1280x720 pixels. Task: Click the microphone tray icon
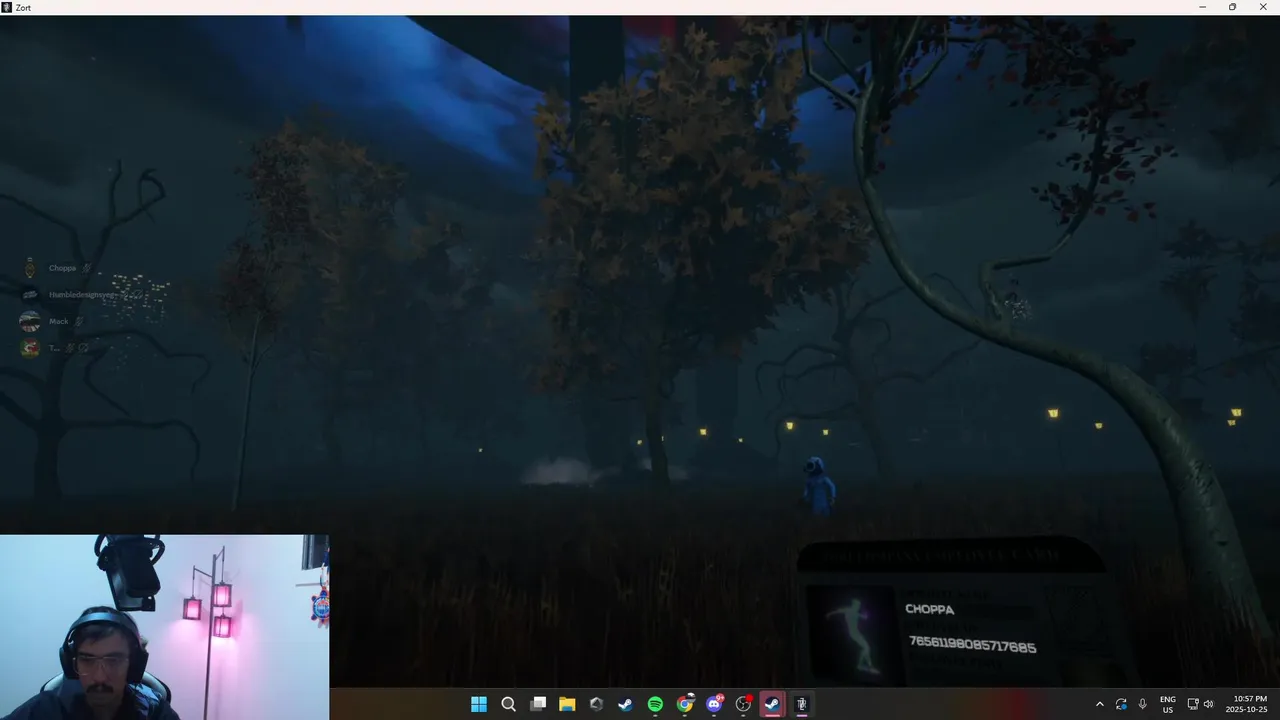1142,704
